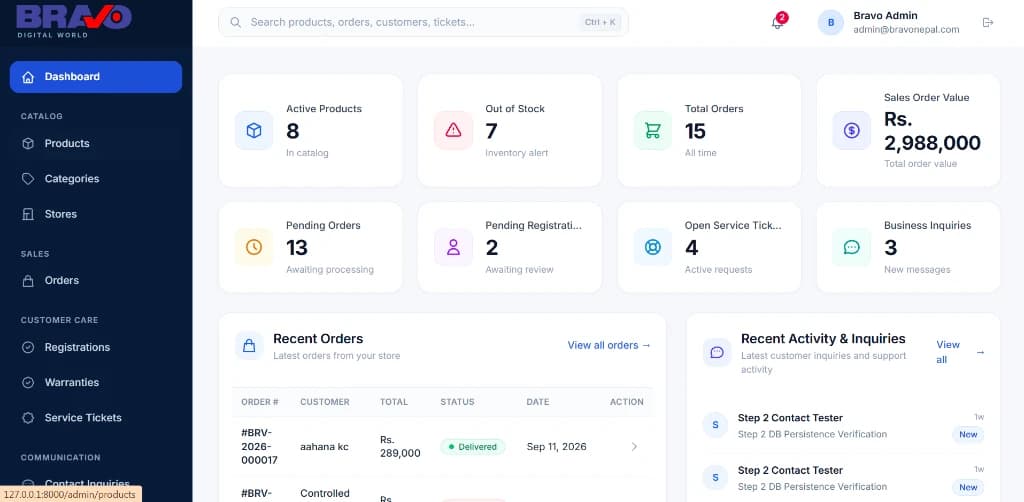Open order #BRV-2026-000017
This screenshot has width=1024, height=502.
click(259, 447)
